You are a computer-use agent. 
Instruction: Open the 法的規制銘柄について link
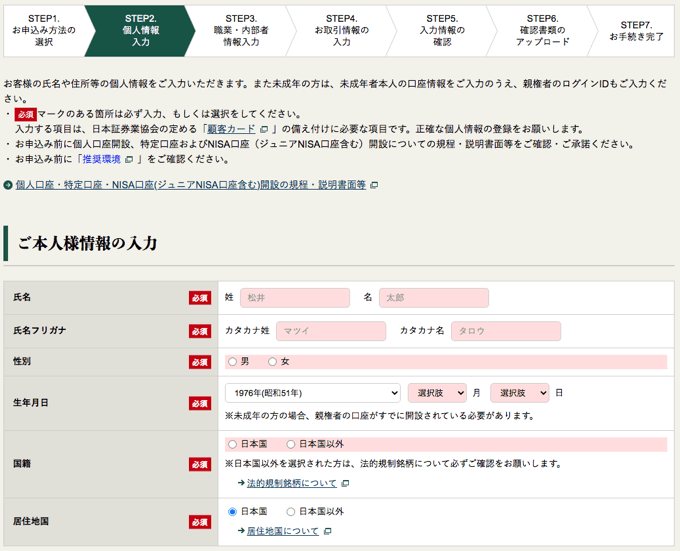coord(291,483)
